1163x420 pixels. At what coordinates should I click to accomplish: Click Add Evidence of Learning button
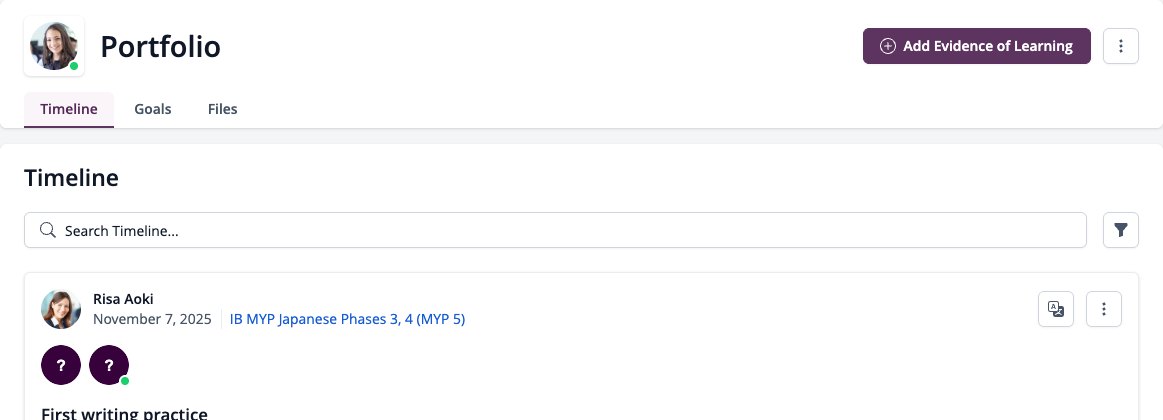[x=976, y=46]
